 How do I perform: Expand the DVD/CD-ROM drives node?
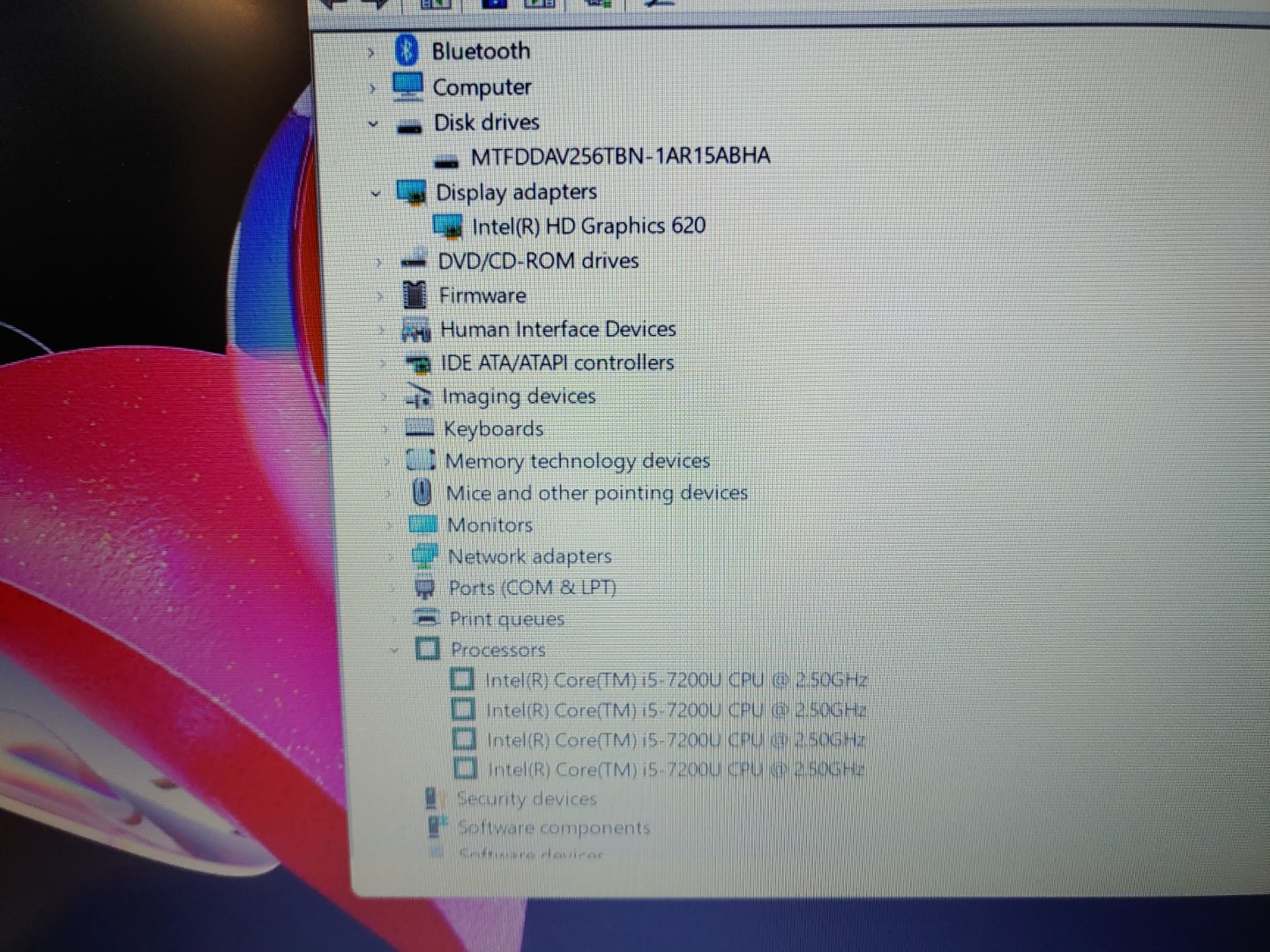(x=378, y=262)
